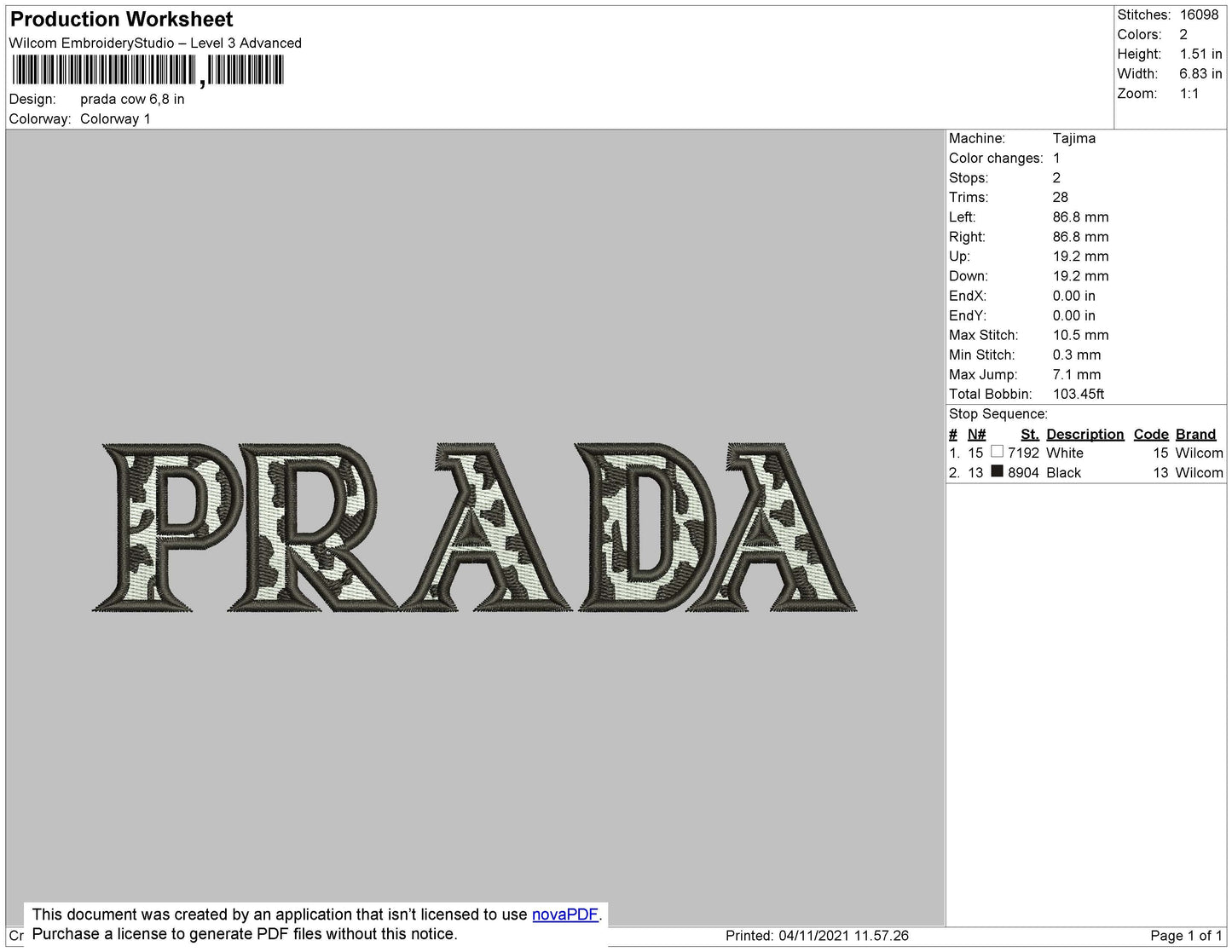Screen dimensions: 1232x952
Task: Click the thread code '8904'
Action: click(x=1023, y=472)
